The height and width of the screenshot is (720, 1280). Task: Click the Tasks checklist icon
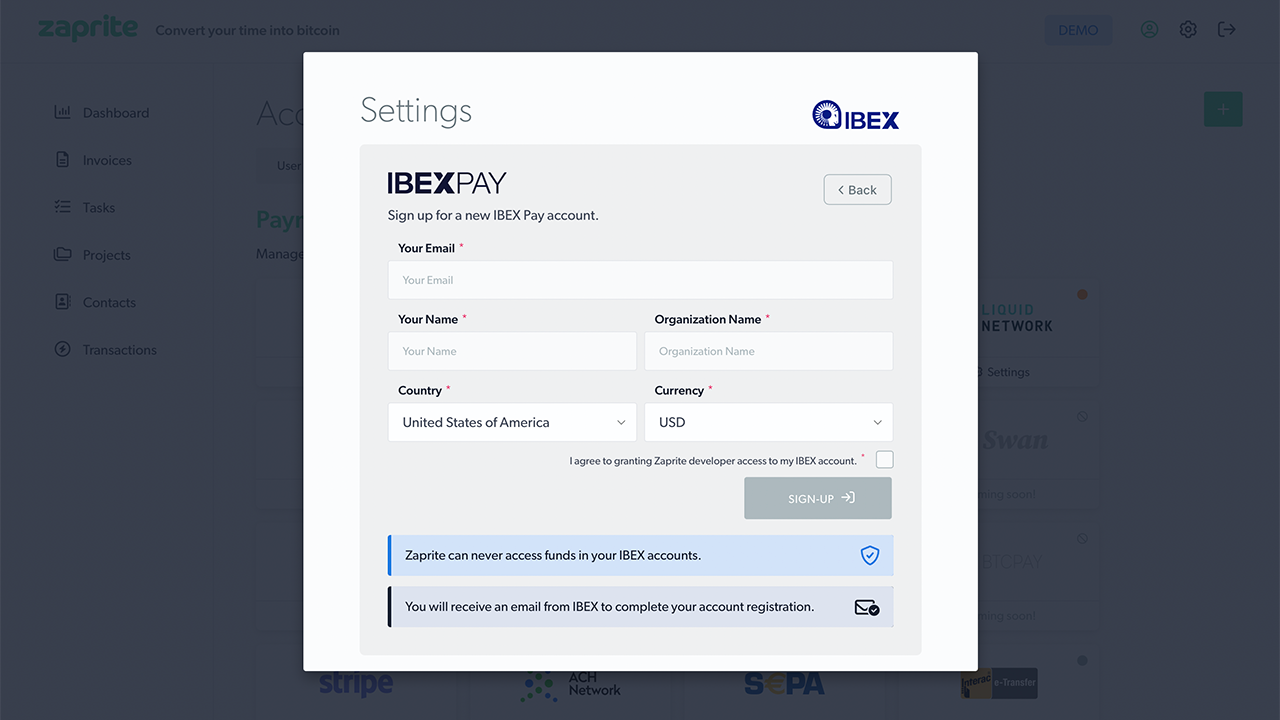click(62, 207)
